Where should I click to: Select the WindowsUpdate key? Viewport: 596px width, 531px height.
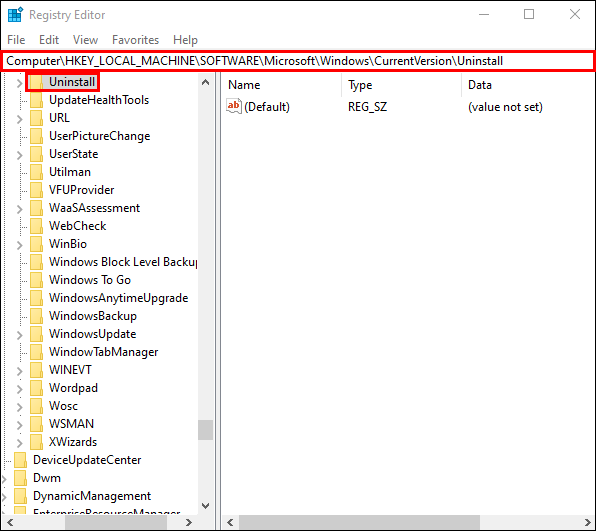point(92,334)
